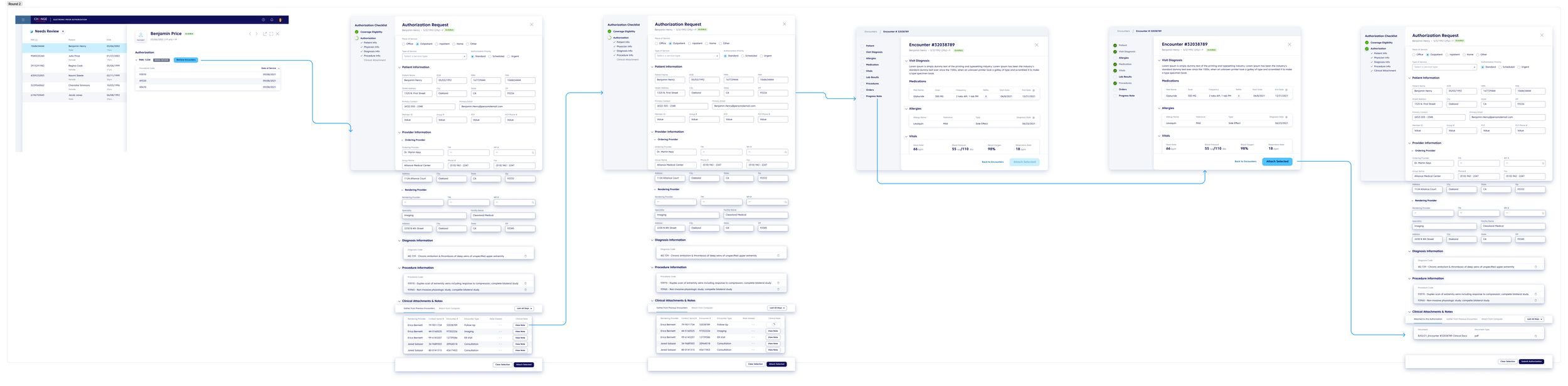Select Home radio in second Authorization Request dialog
Viewport: 1568px width, 386px height.
click(x=707, y=43)
